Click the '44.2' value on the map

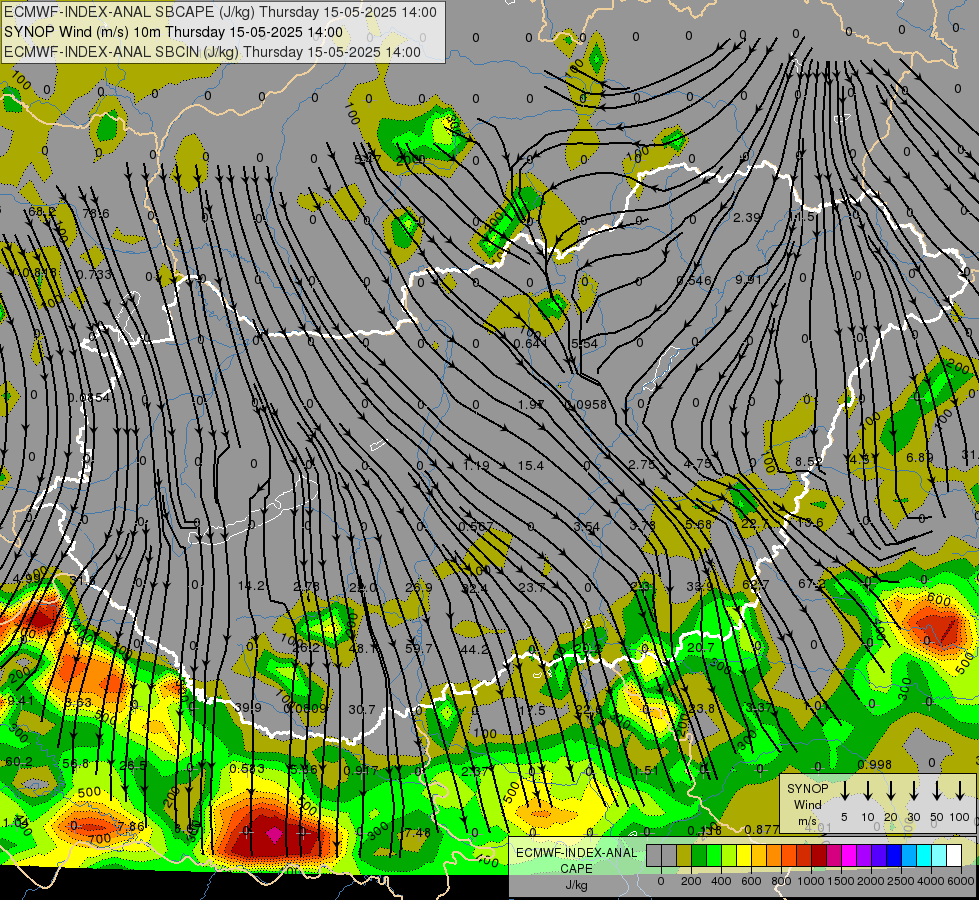pyautogui.click(x=474, y=650)
